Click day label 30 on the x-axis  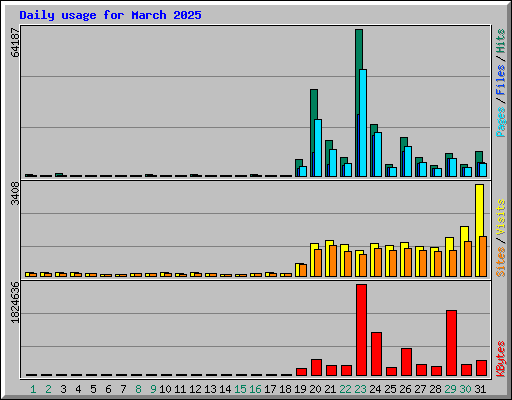[465, 389]
